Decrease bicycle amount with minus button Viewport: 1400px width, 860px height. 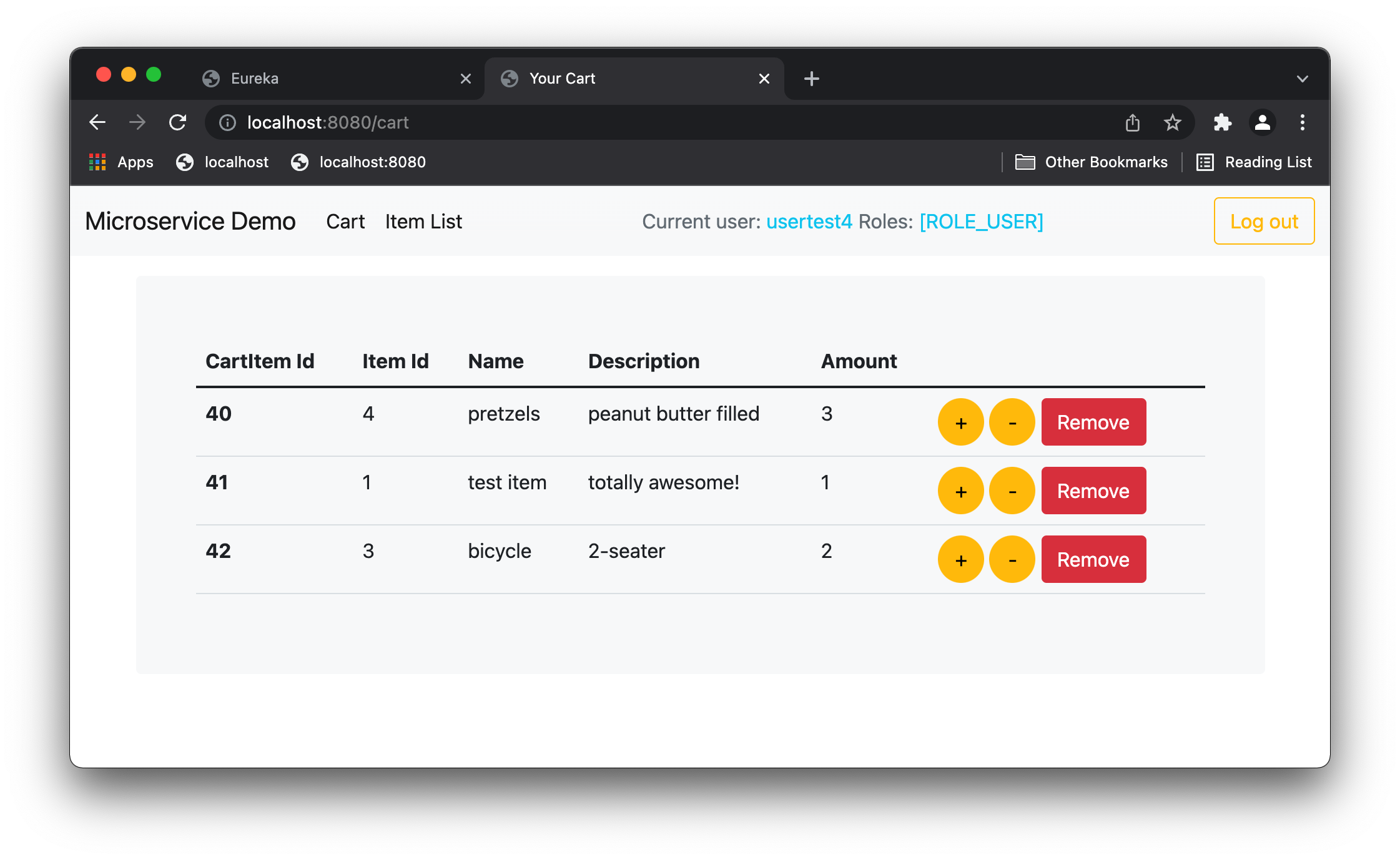(1012, 560)
